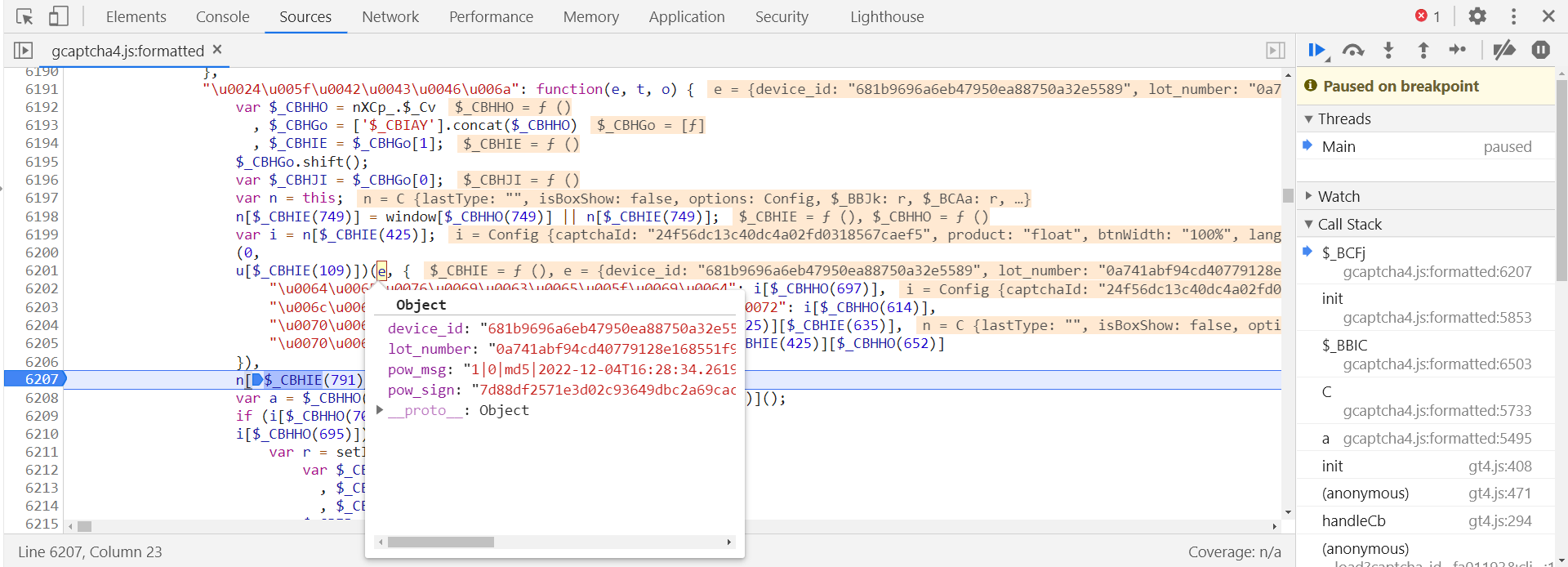Expand __proto__ in object popup
The width and height of the screenshot is (1568, 567).
[380, 410]
